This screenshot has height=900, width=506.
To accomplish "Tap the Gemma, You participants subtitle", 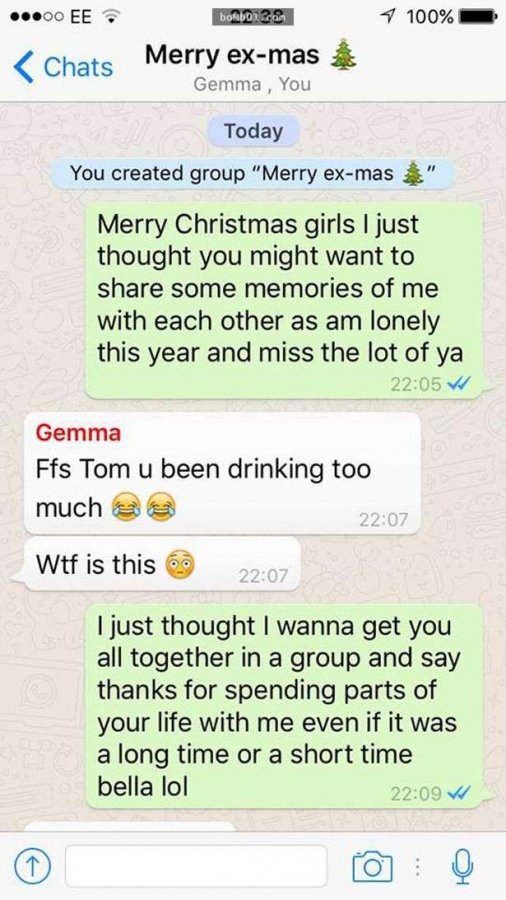I will tap(252, 84).
